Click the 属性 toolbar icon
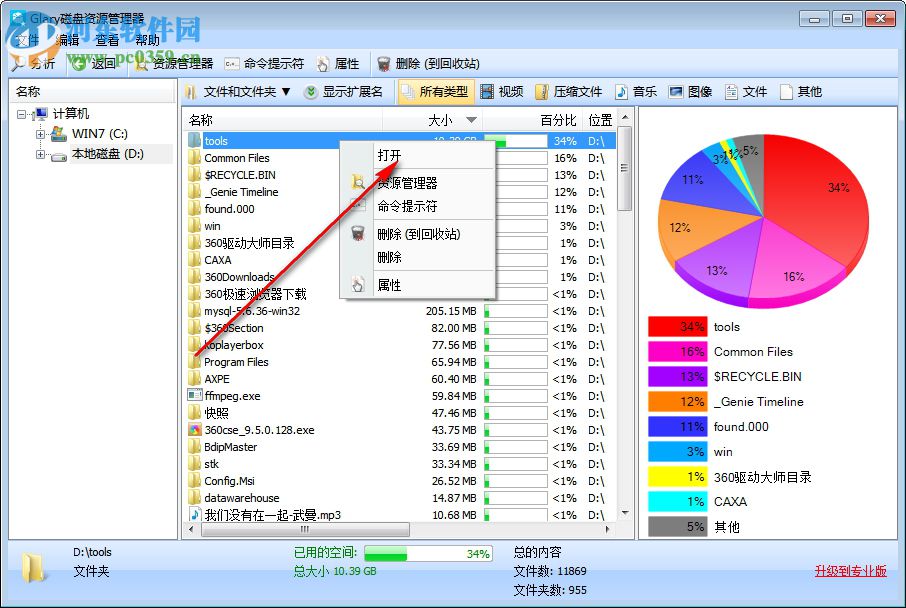 coord(339,63)
